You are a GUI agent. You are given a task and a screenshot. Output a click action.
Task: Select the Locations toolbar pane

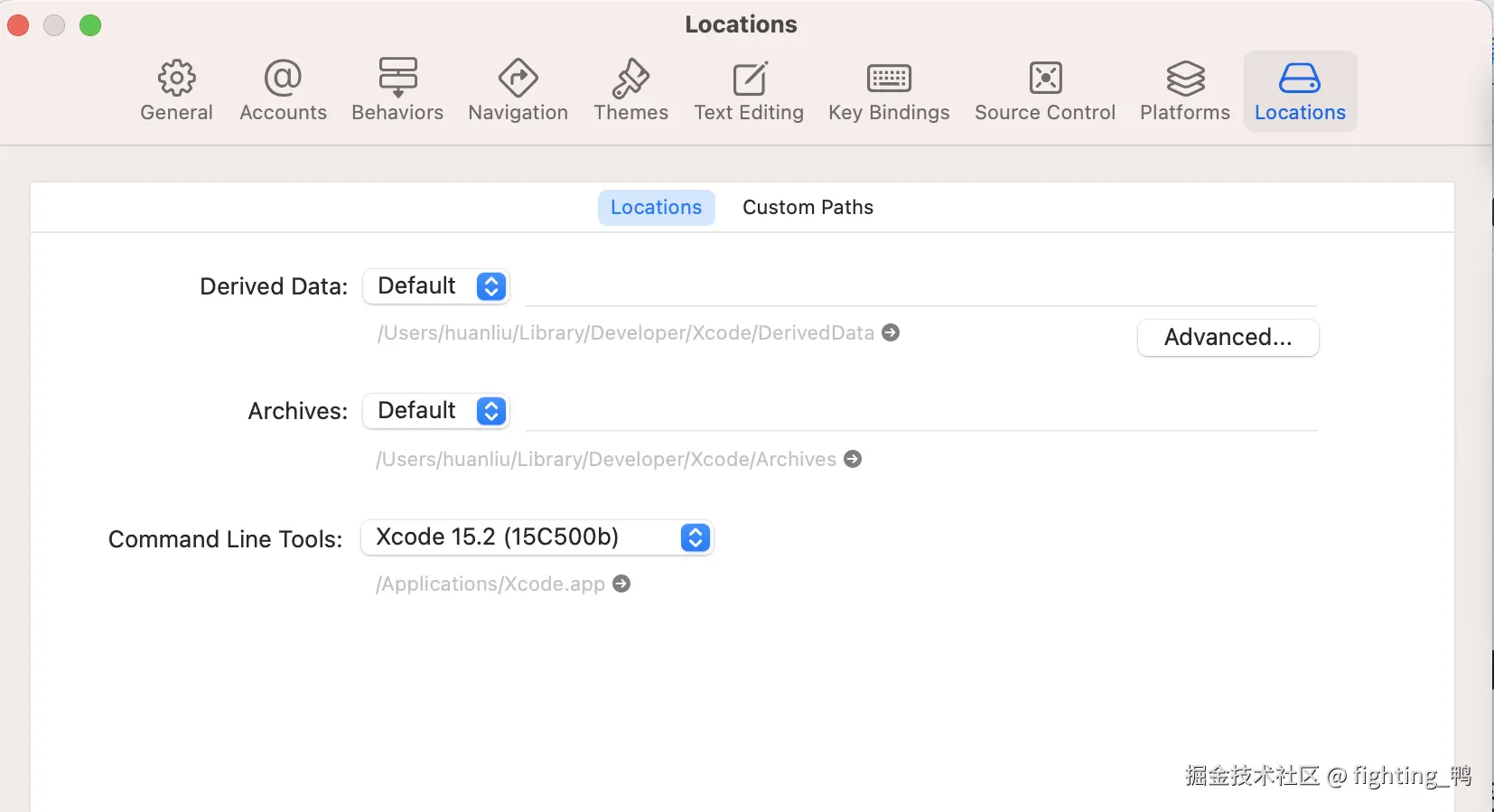1300,91
